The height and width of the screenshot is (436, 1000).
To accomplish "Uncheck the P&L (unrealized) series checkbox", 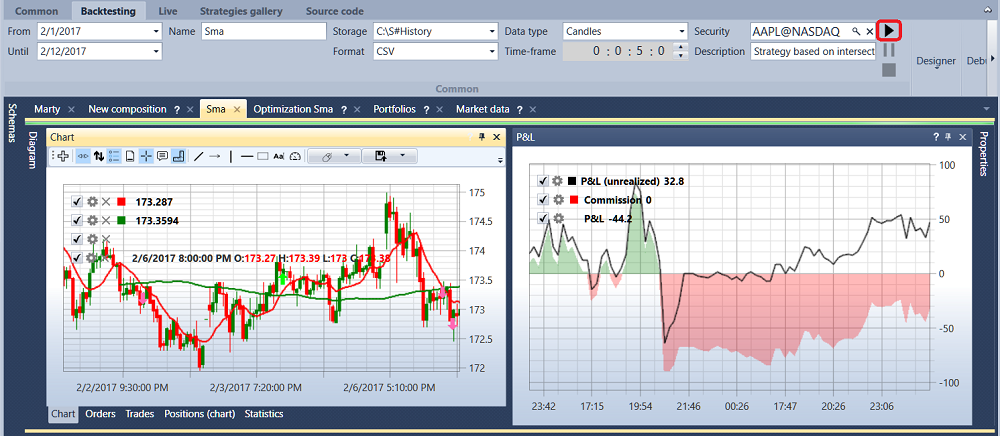I will pos(543,181).
